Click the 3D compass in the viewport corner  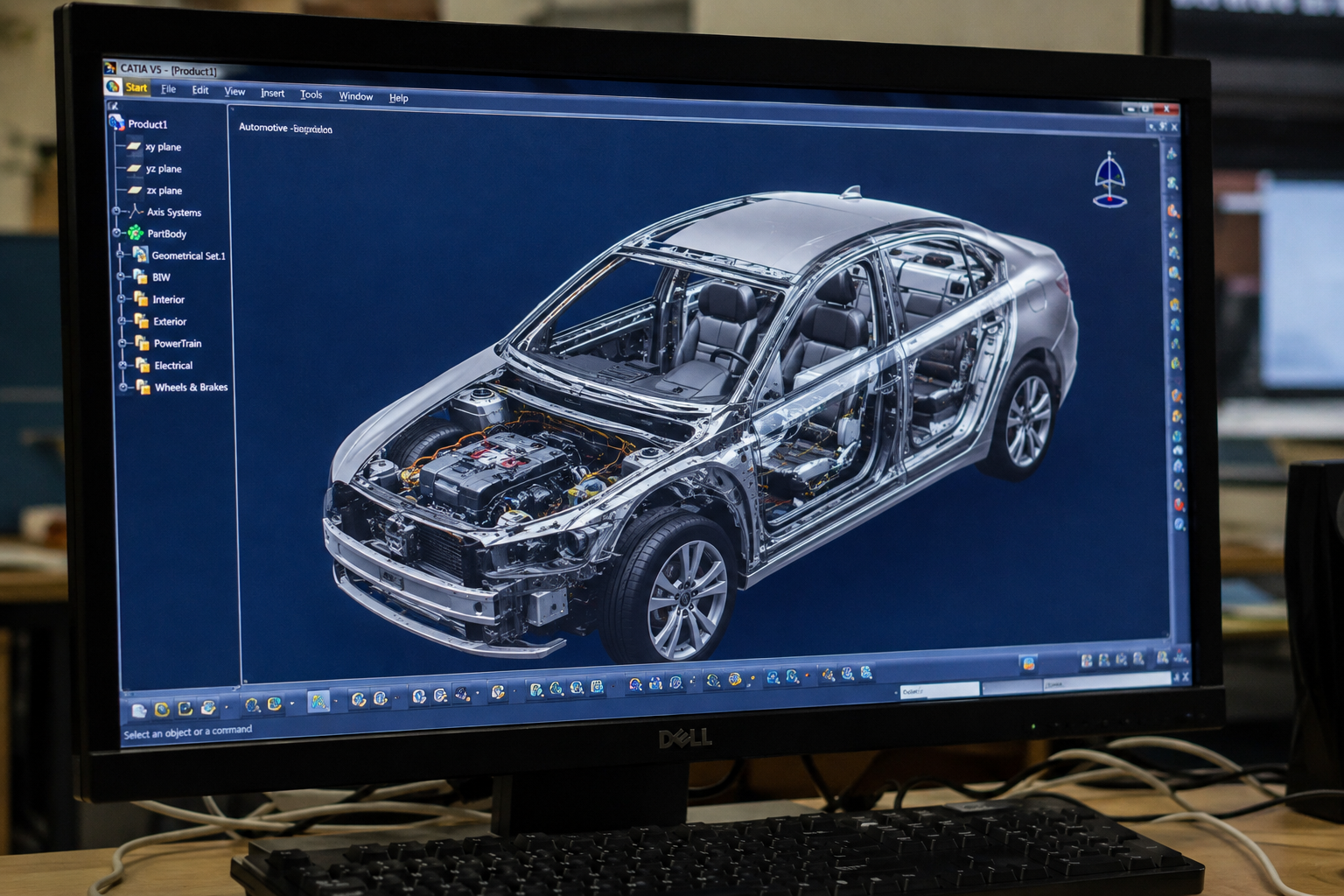(x=1110, y=180)
